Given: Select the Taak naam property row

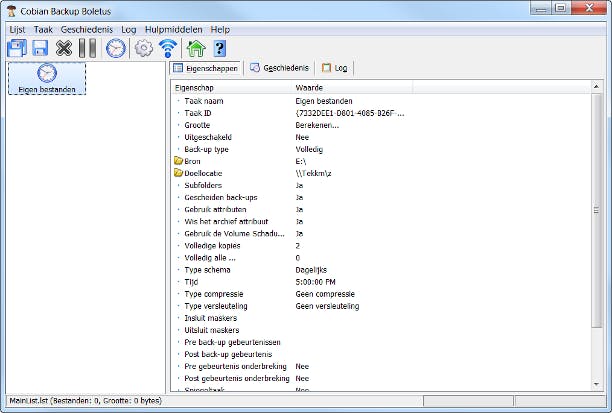Looking at the screenshot, I should (x=382, y=101).
